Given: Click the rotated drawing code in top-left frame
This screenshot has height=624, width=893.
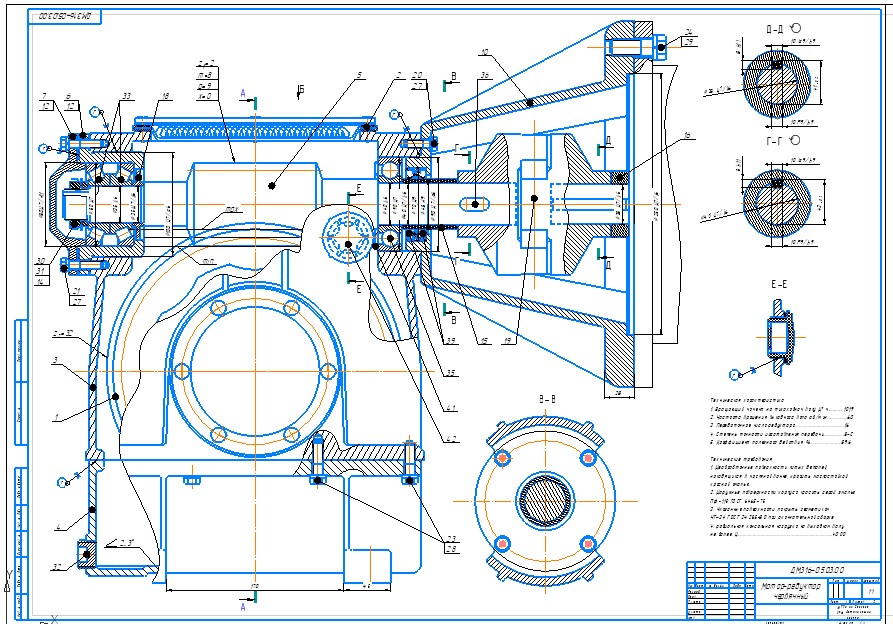Looking at the screenshot, I should pyautogui.click(x=65, y=17).
